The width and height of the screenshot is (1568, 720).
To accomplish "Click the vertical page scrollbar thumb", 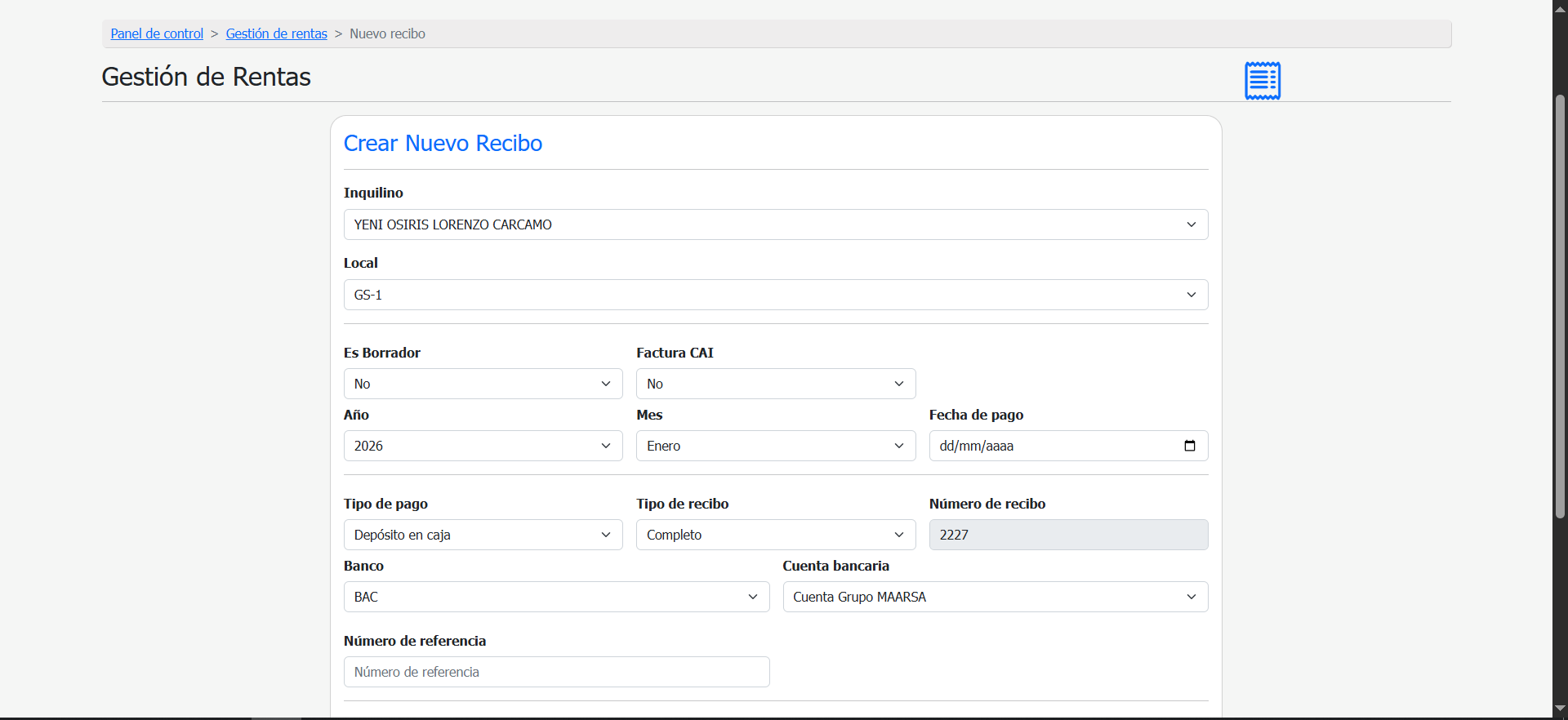I will [x=1560, y=306].
